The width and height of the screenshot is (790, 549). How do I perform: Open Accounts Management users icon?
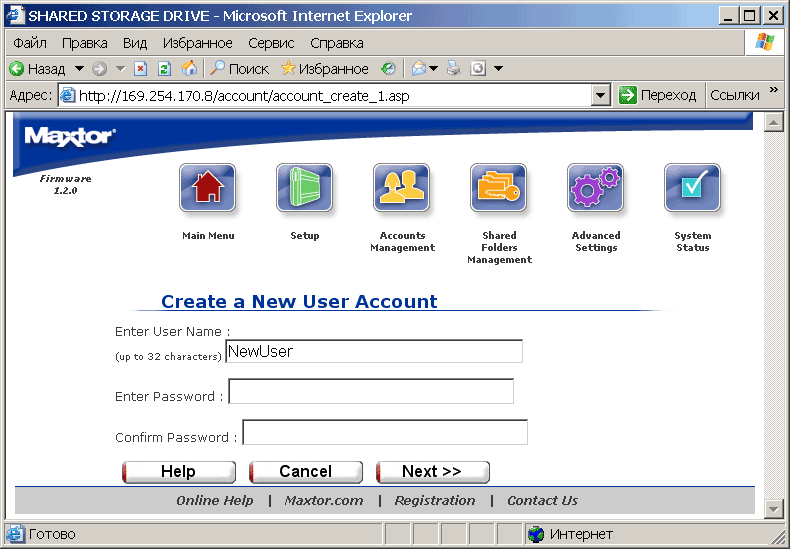[402, 188]
